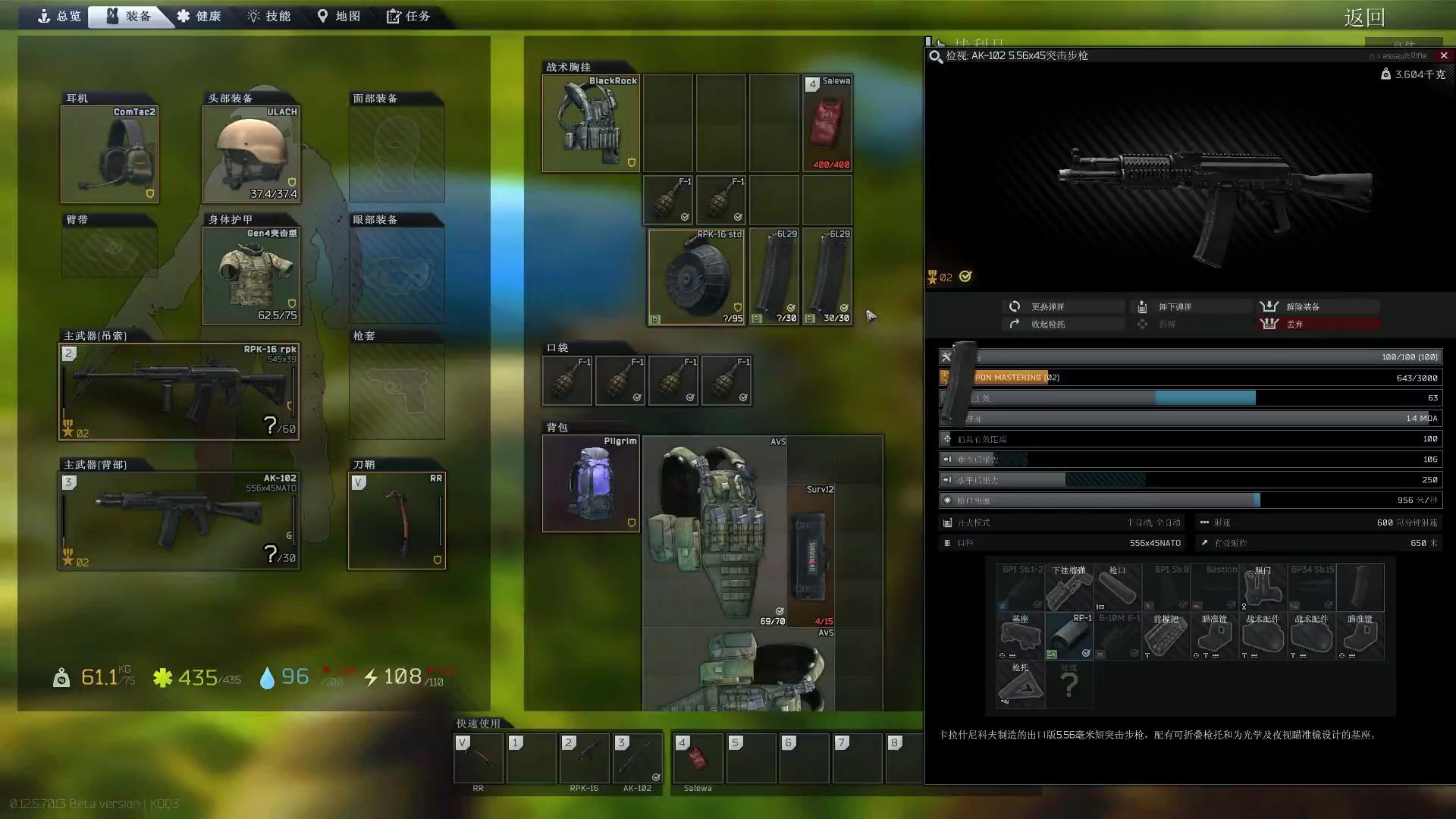Close the AK-102 inspect window

[1444, 55]
